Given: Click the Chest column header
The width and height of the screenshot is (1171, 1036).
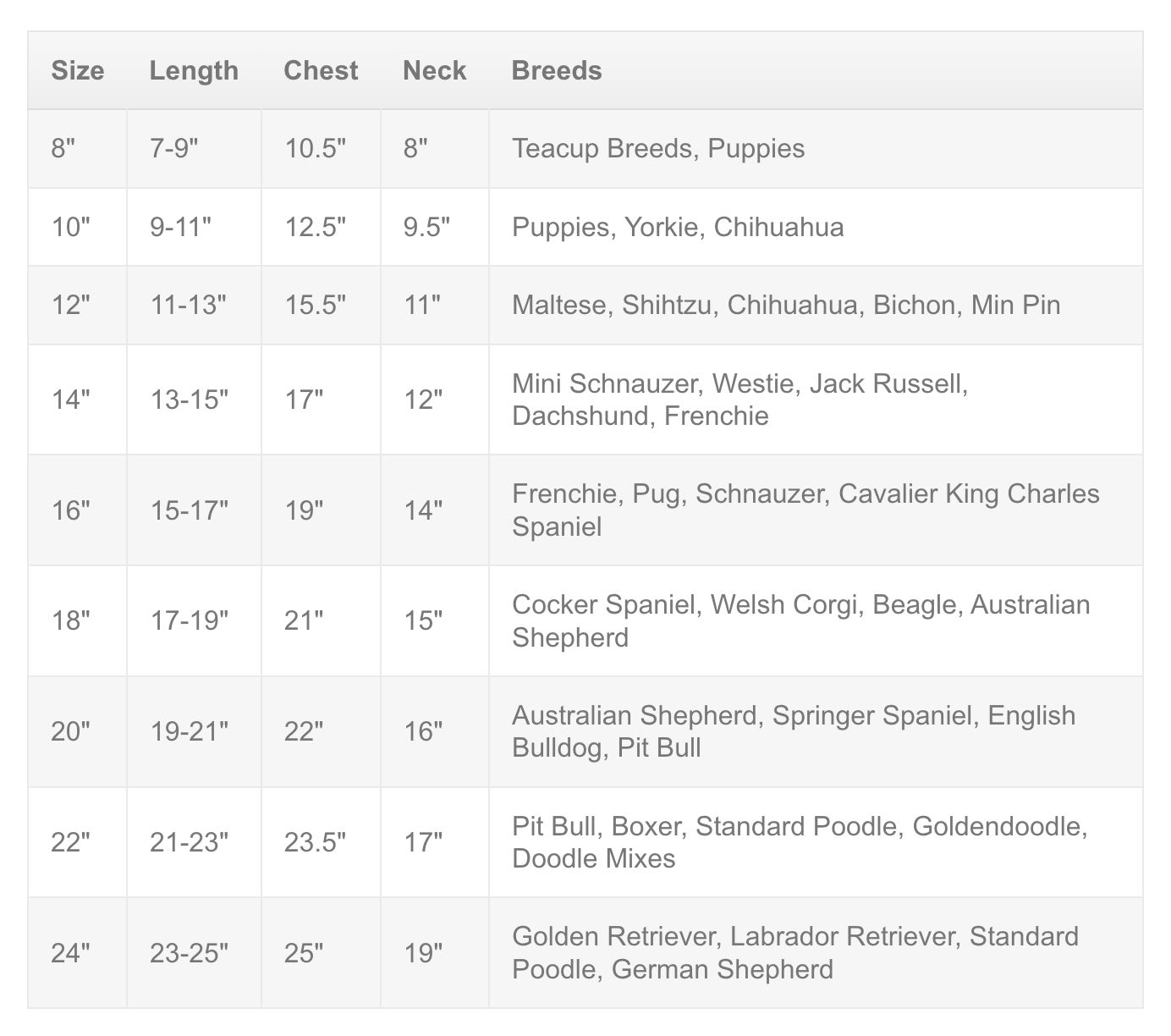Looking at the screenshot, I should point(321,70).
